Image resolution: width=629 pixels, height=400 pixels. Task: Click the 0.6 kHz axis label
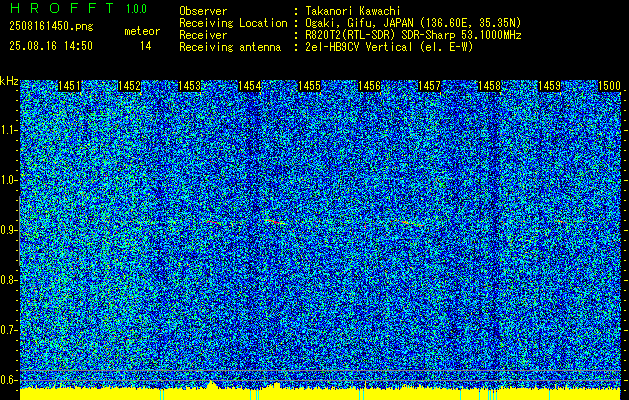8,380
